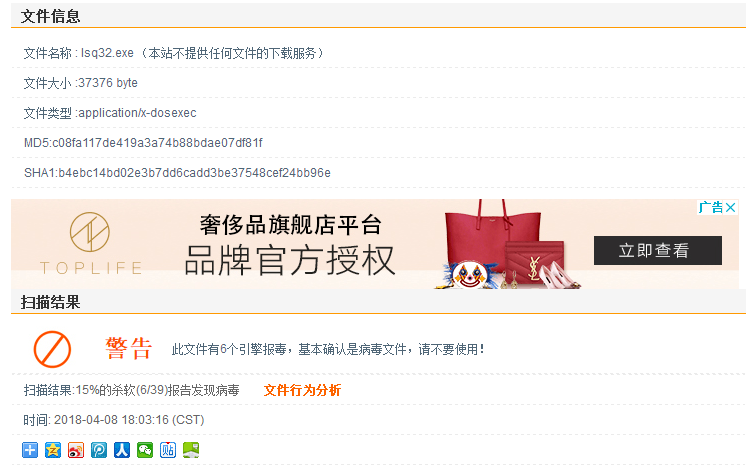
Task: Click the 广告 ad label
Action: coord(710,207)
